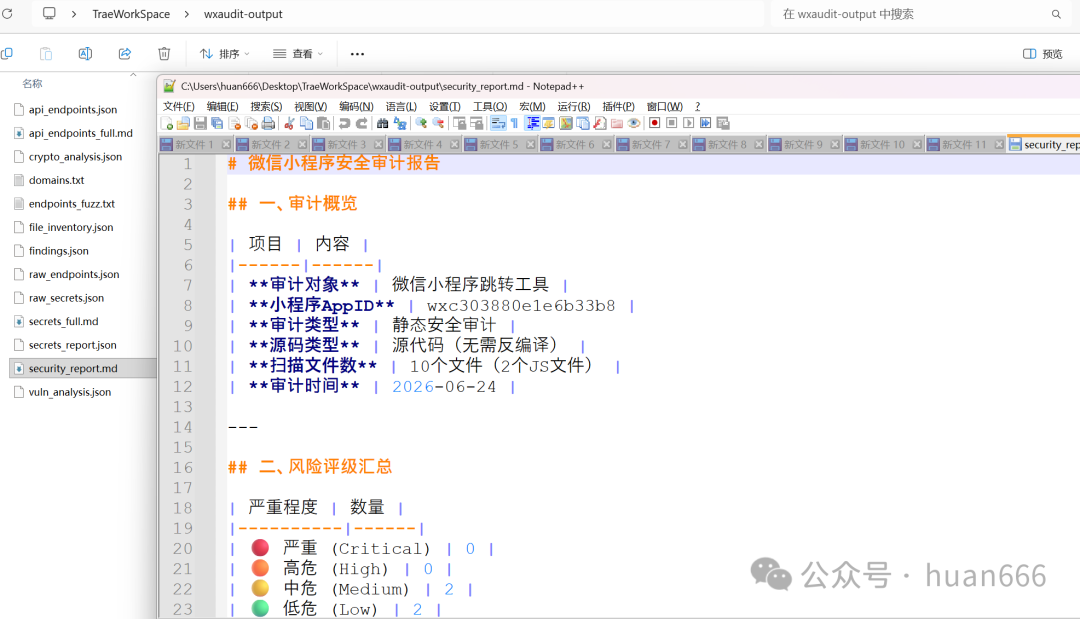Toggle synchronized vertical scrolling
Screen dimensions: 1080x619
click(x=460, y=123)
